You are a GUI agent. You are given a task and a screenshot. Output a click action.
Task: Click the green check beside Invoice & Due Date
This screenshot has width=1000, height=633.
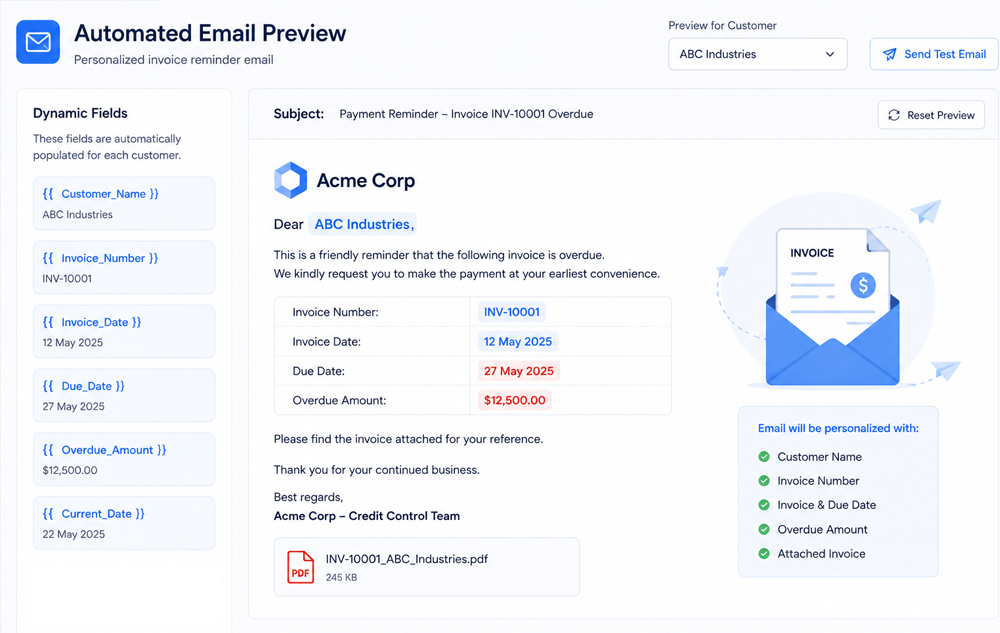(763, 505)
